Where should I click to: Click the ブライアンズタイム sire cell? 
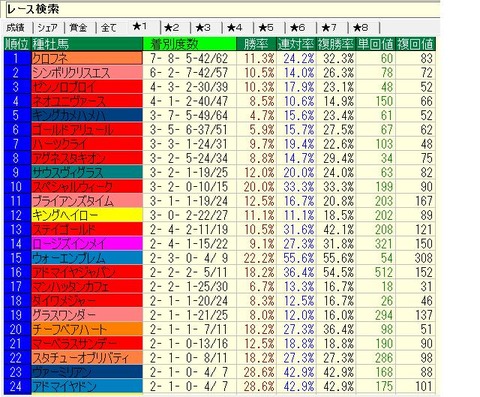[x=87, y=201]
